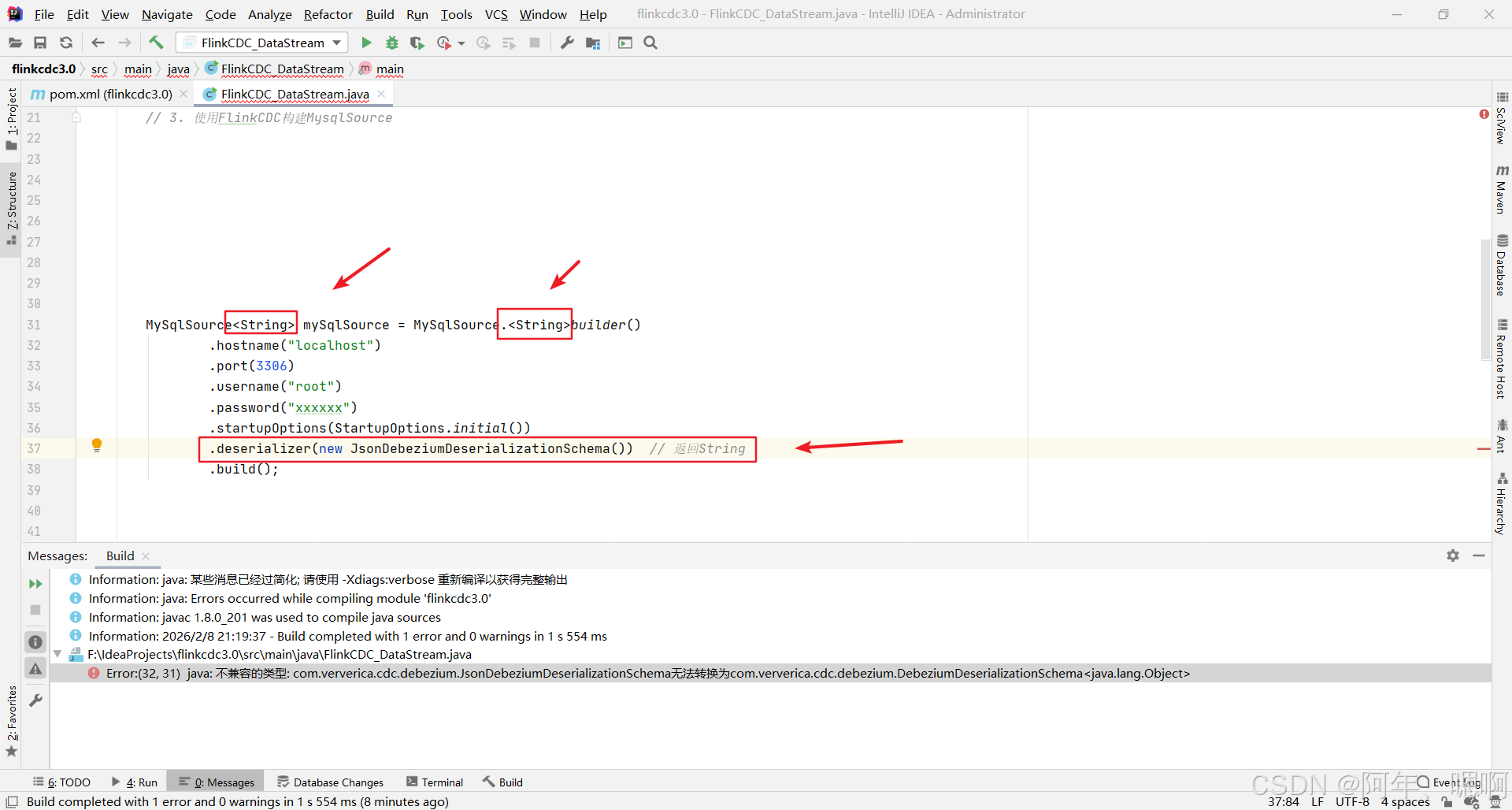Viewport: 1512px width, 810px height.
Task: Close the FlinkCDC_DataStream.java editor tab
Action: (x=381, y=94)
